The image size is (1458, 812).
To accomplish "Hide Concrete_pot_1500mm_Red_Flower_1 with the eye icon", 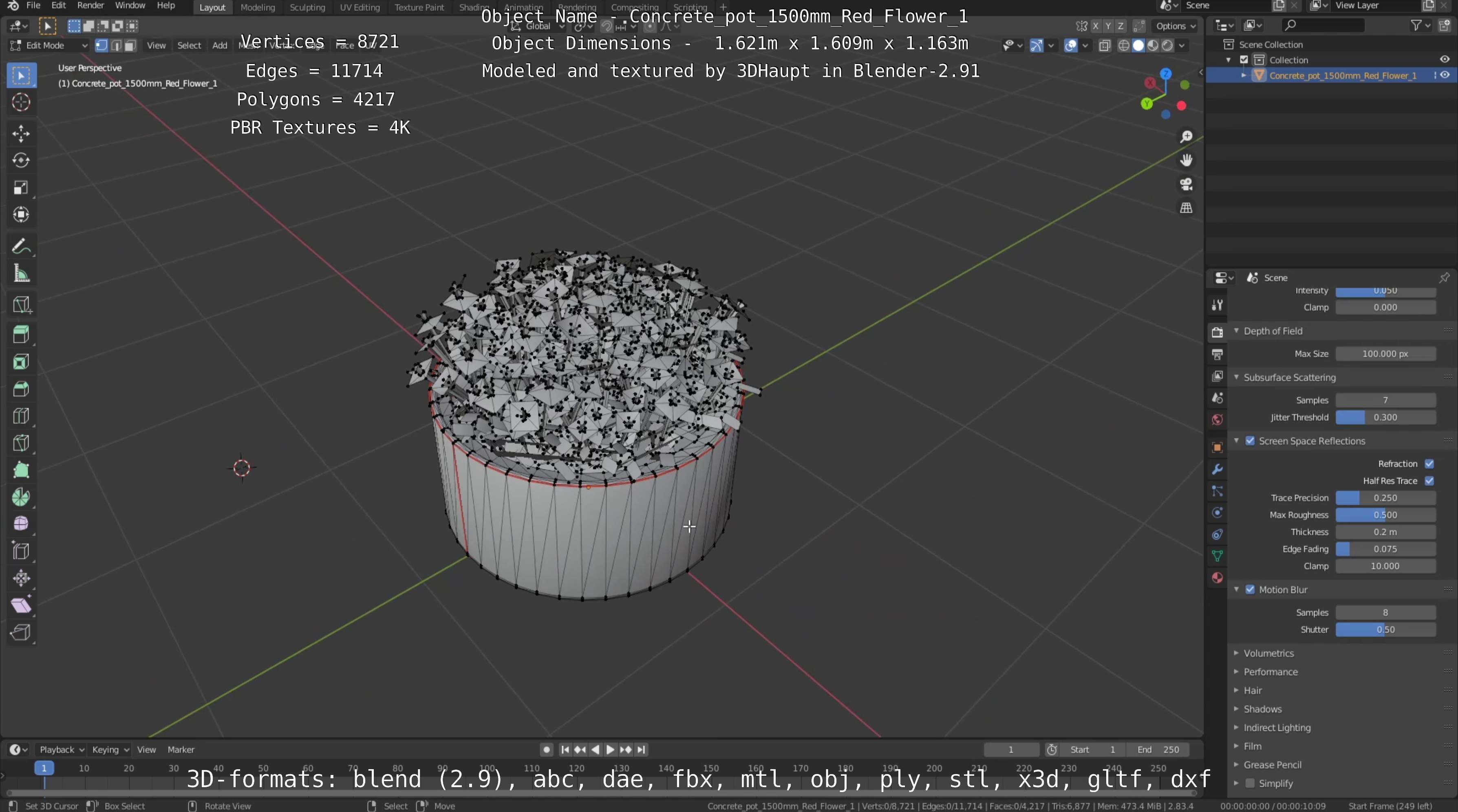I will click(x=1445, y=75).
